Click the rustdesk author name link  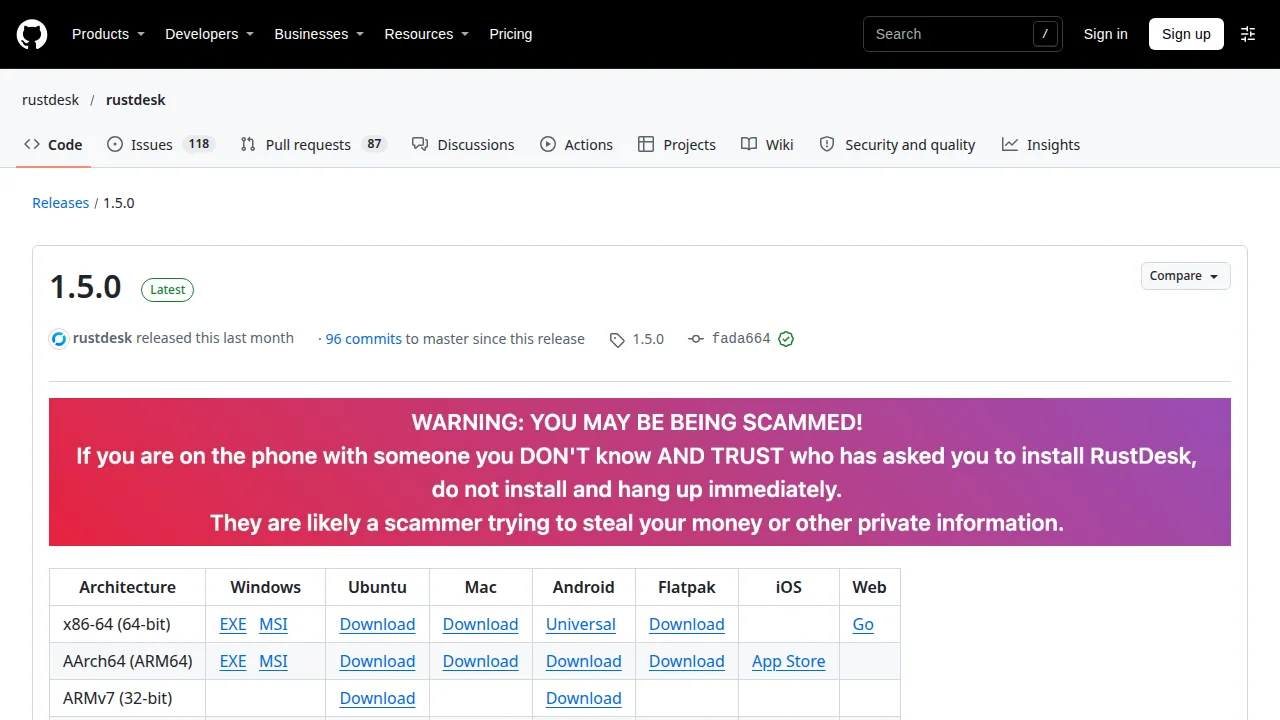tap(102, 338)
